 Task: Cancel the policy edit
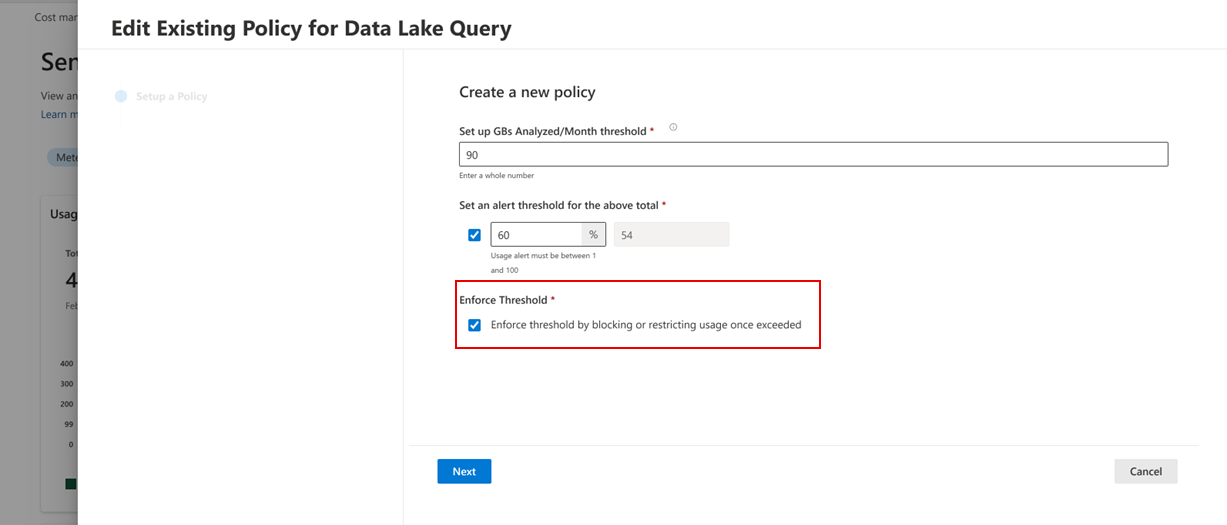click(1146, 471)
